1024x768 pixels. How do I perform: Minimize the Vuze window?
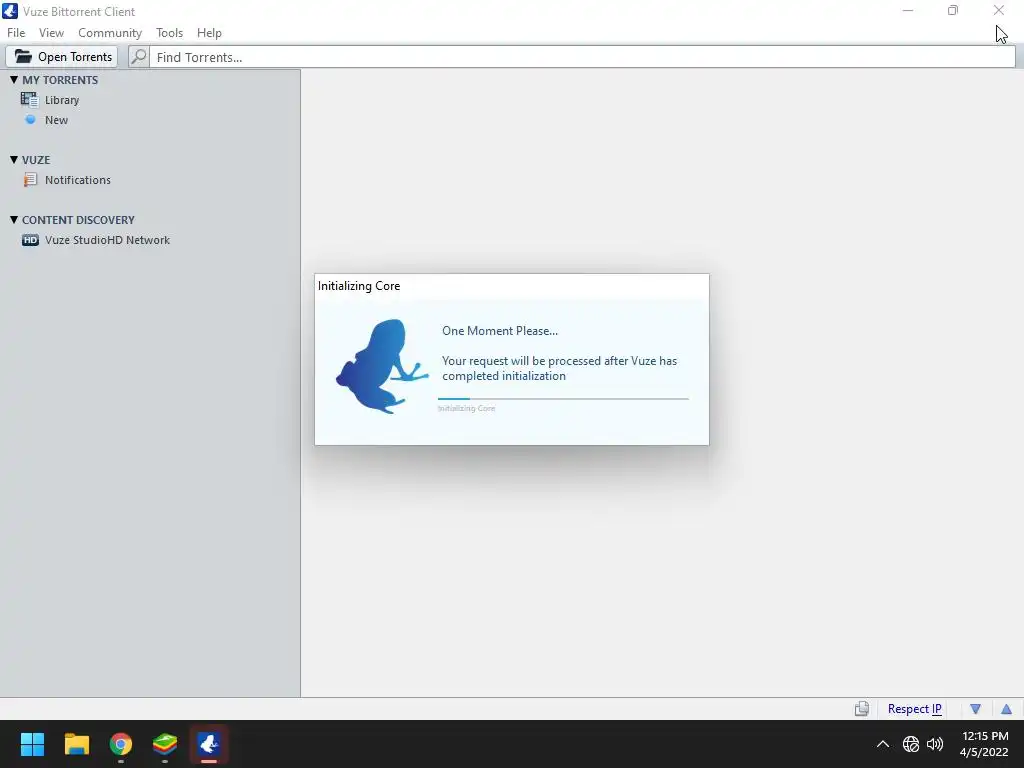tap(908, 10)
